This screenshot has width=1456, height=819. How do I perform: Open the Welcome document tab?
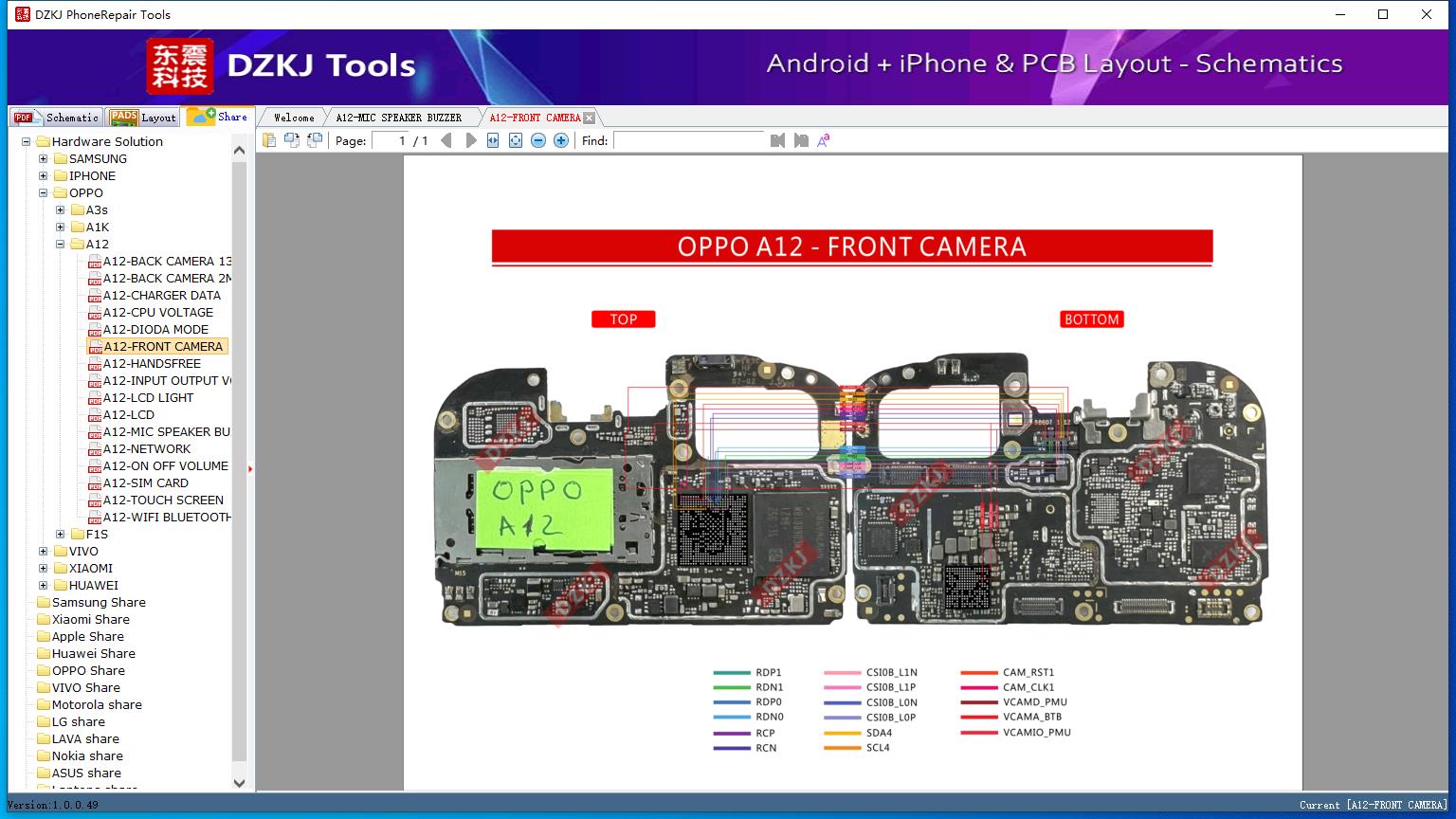pyautogui.click(x=294, y=118)
